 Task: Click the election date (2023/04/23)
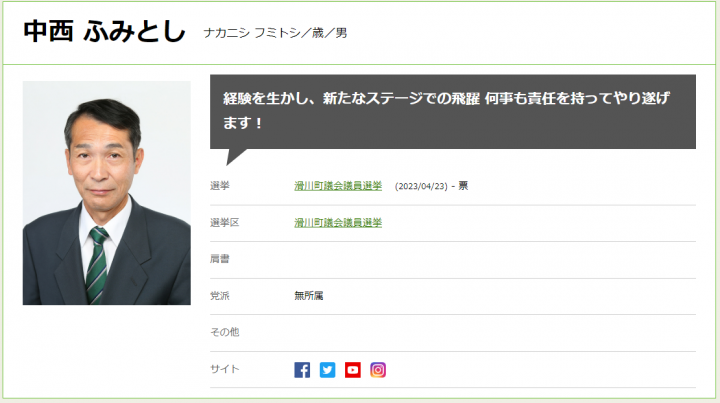pos(420,186)
